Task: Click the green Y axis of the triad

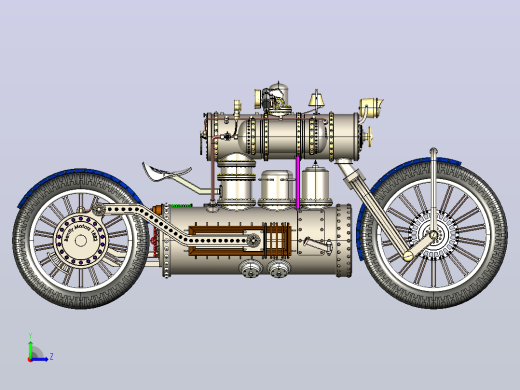Action: point(30,350)
